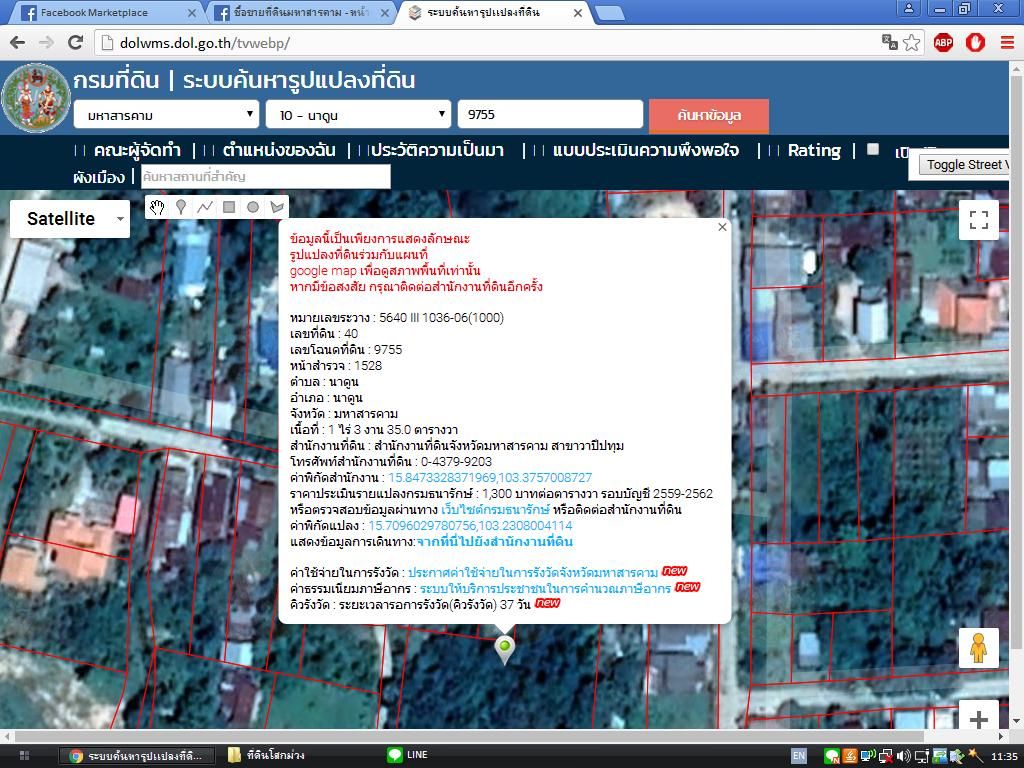Select the hand pan tool on map

point(157,207)
